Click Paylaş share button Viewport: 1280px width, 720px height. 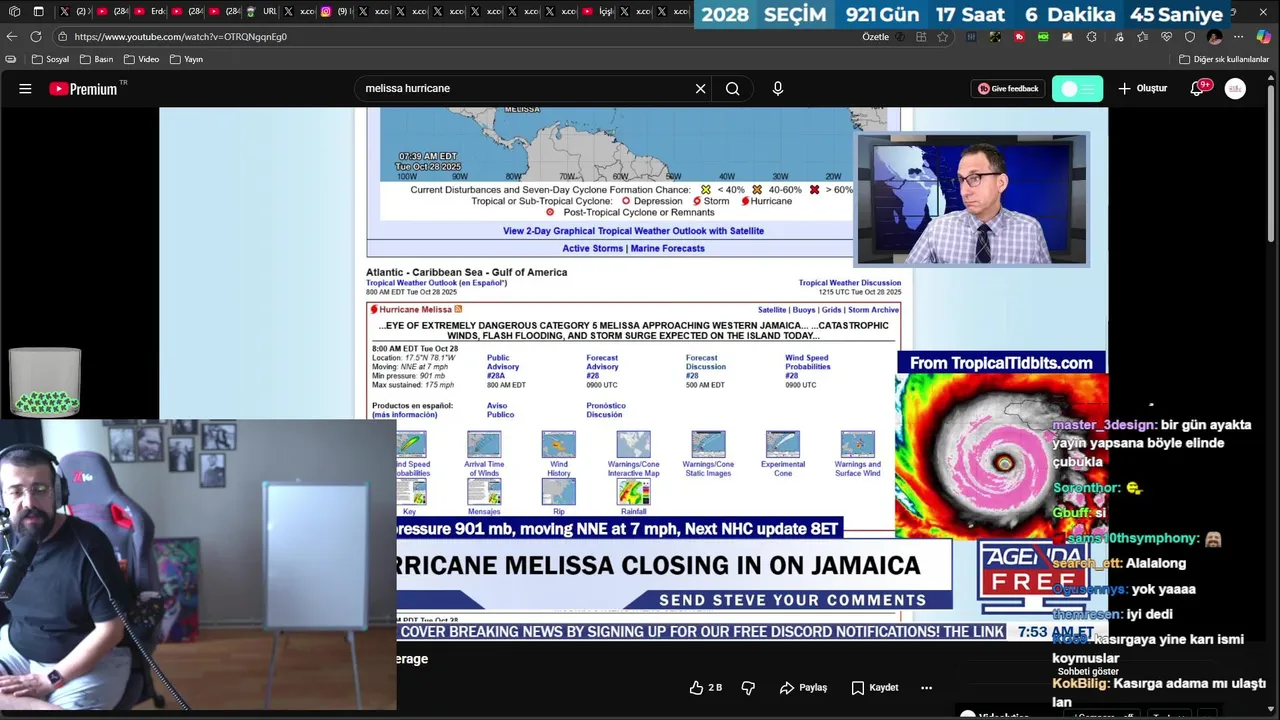[803, 688]
